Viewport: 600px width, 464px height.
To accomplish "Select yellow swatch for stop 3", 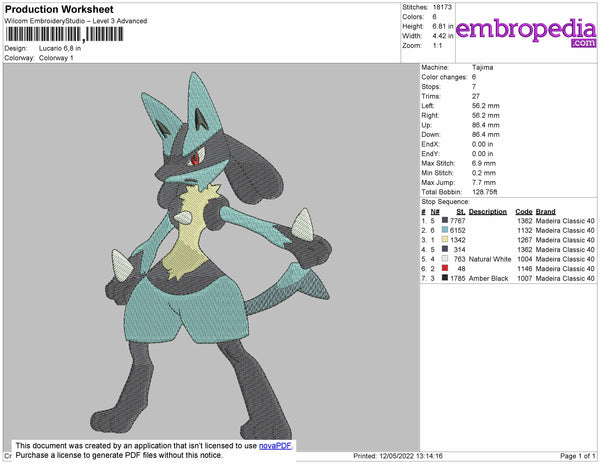I will click(x=445, y=239).
